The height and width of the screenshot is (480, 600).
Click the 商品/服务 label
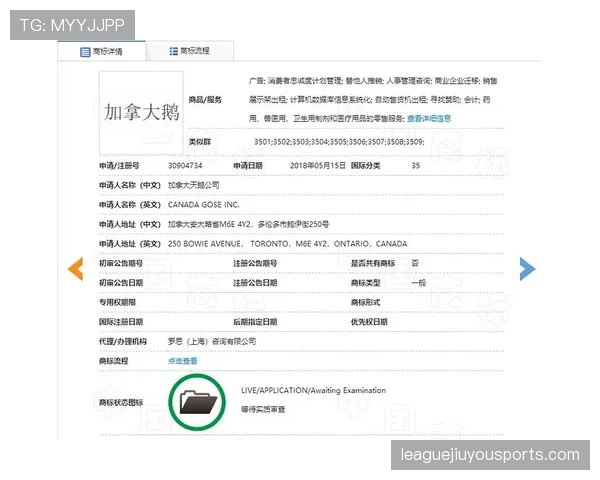click(x=205, y=100)
